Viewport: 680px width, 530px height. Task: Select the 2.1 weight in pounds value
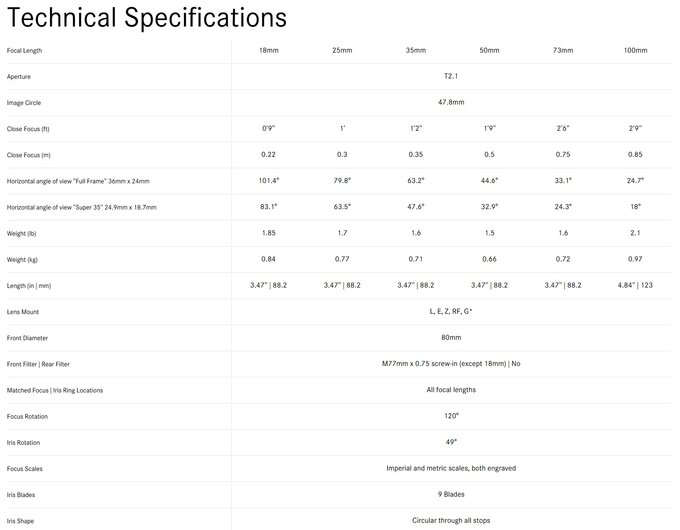(x=635, y=233)
